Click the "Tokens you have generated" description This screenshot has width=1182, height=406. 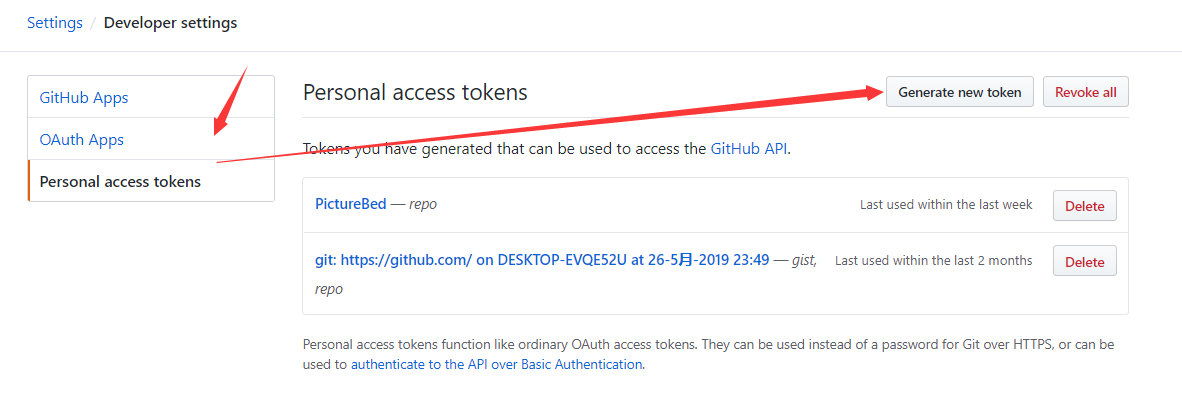coord(500,149)
